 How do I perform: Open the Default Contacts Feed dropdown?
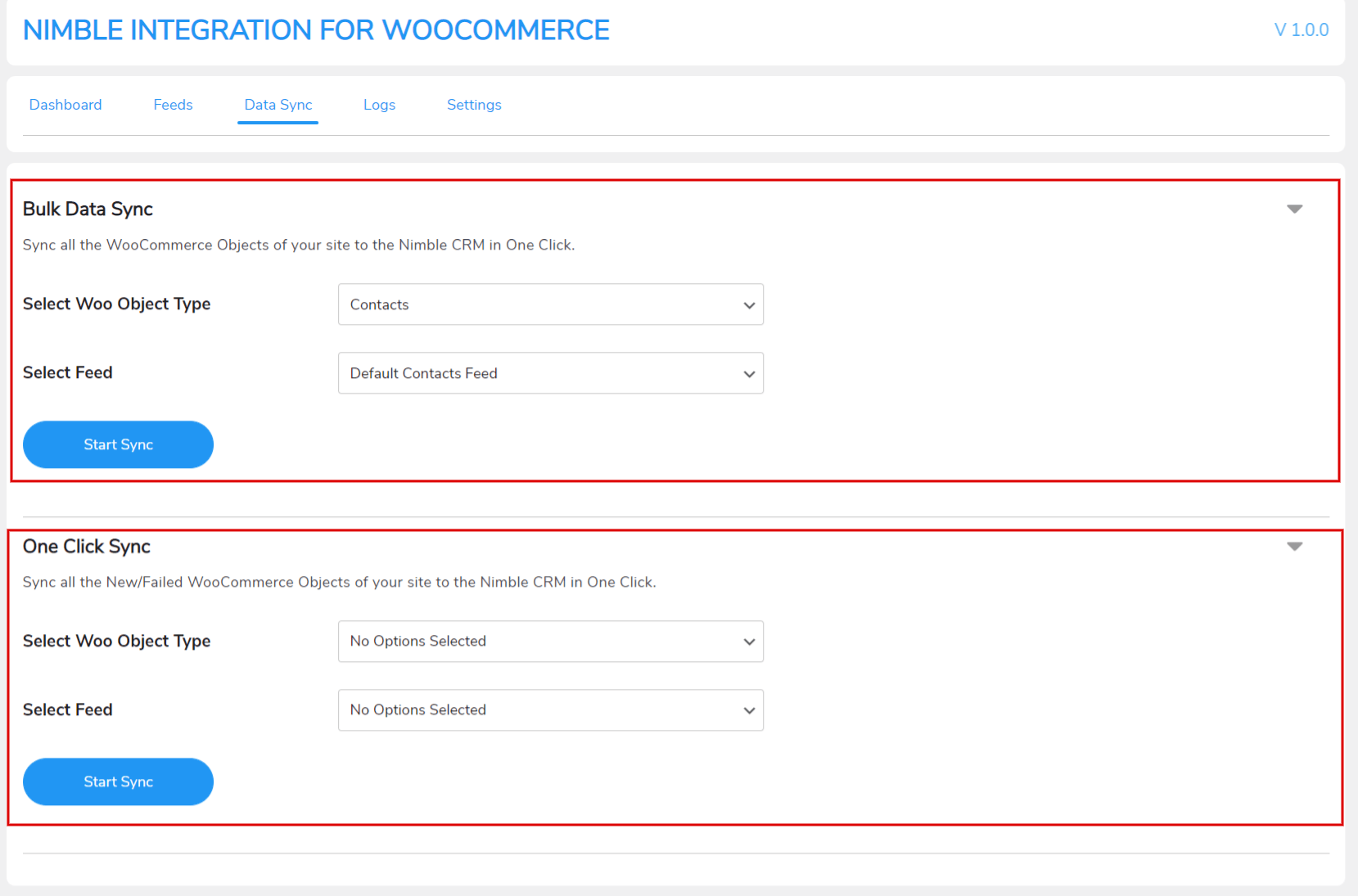[x=550, y=373]
